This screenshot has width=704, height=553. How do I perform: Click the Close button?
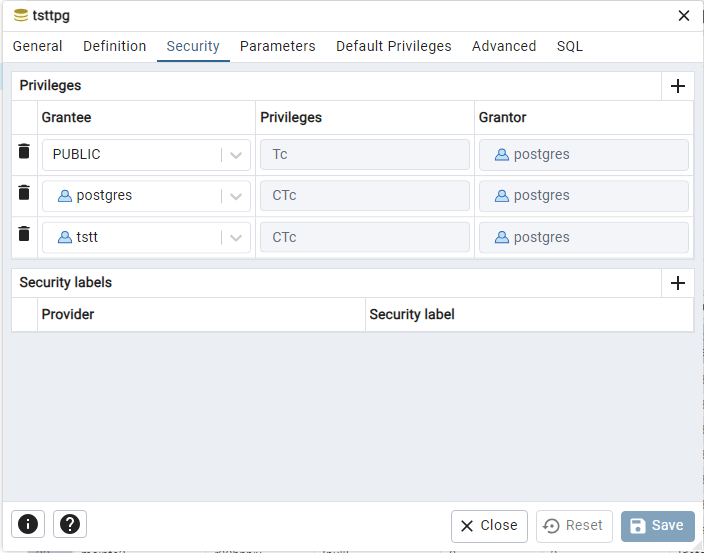[x=489, y=525]
